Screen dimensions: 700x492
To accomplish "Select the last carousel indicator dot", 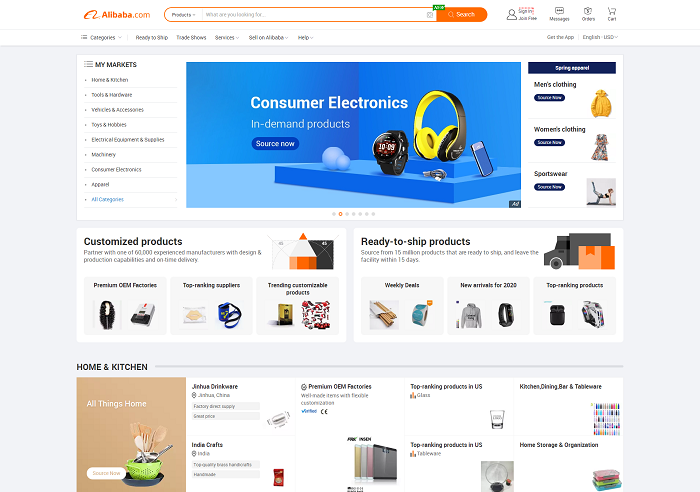I will pos(373,214).
